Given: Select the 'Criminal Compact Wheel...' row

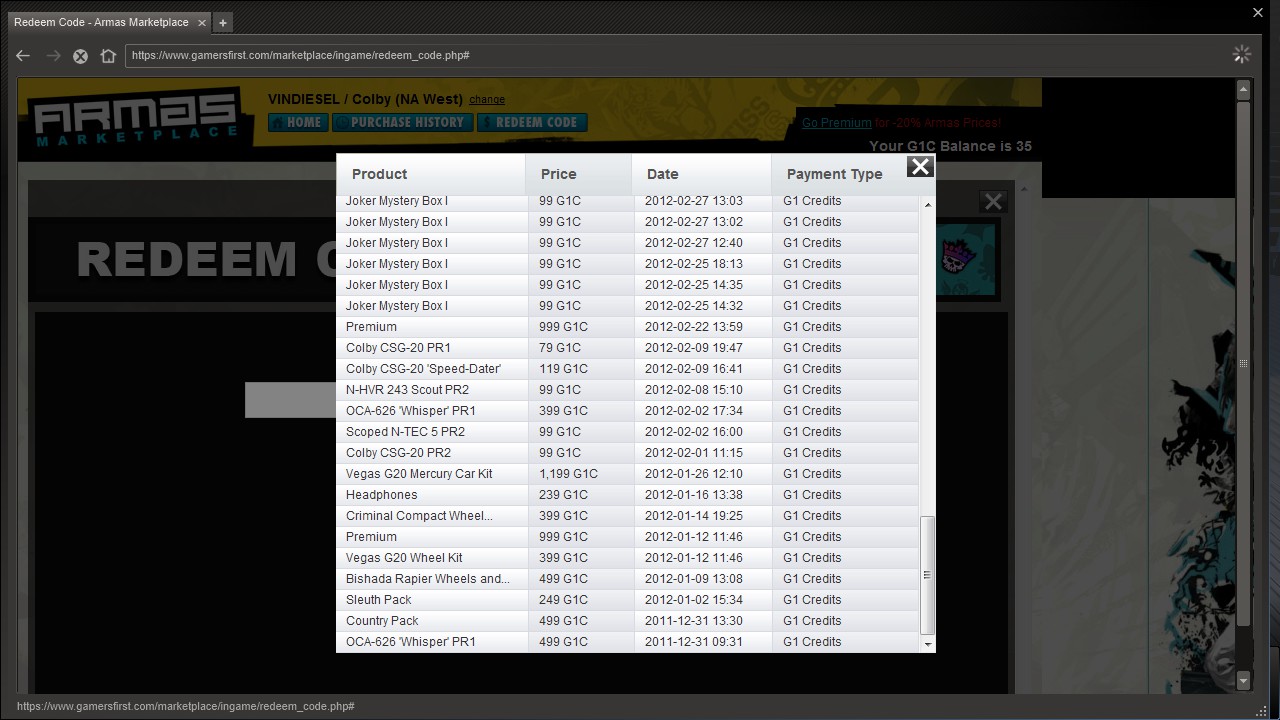Looking at the screenshot, I should [x=627, y=516].
